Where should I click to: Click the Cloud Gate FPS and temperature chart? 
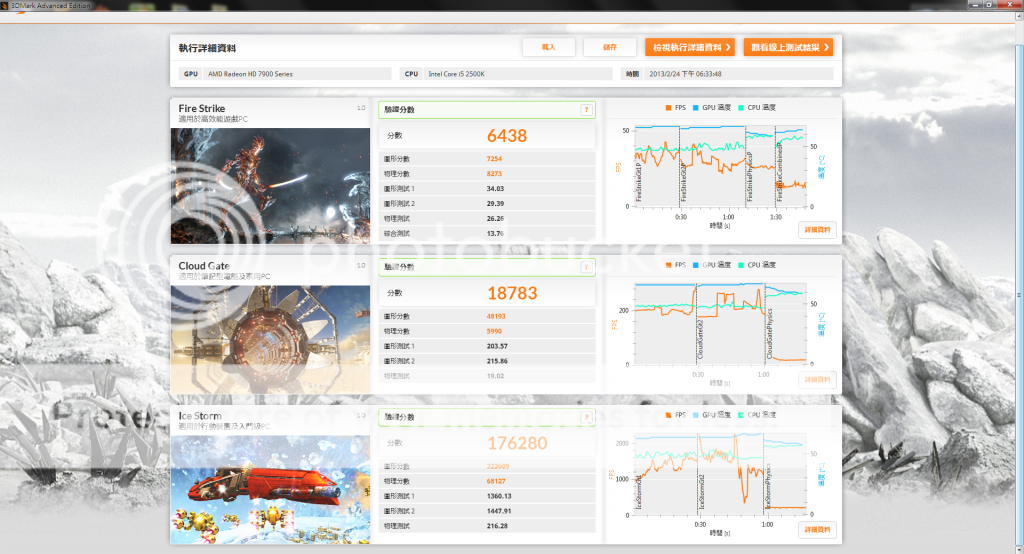click(x=720, y=324)
